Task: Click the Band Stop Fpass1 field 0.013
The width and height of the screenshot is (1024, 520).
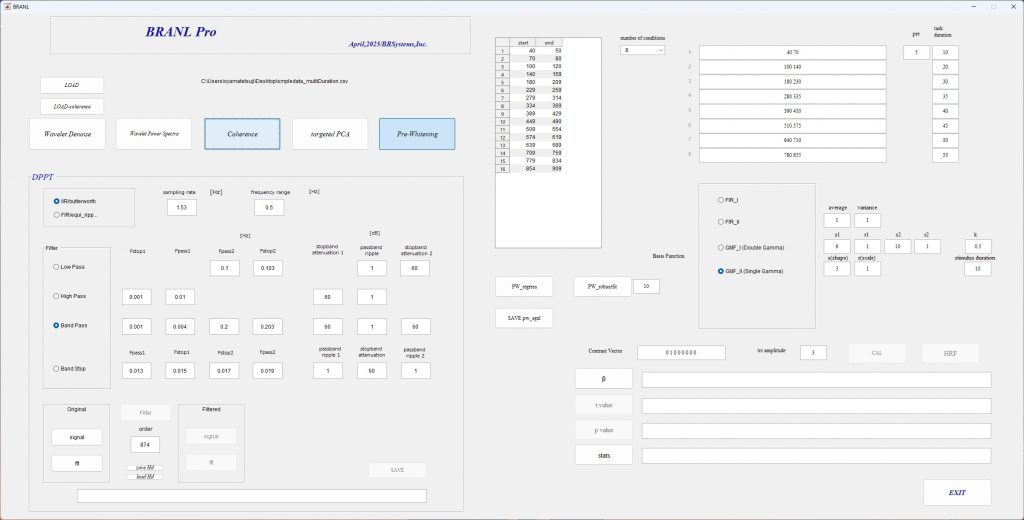Action: [136, 371]
